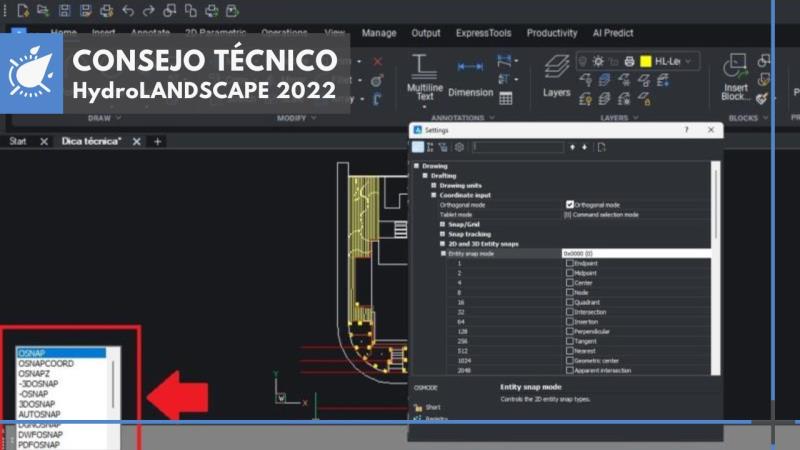Select the Dimension tool
This screenshot has height=450, width=800.
pos(470,78)
